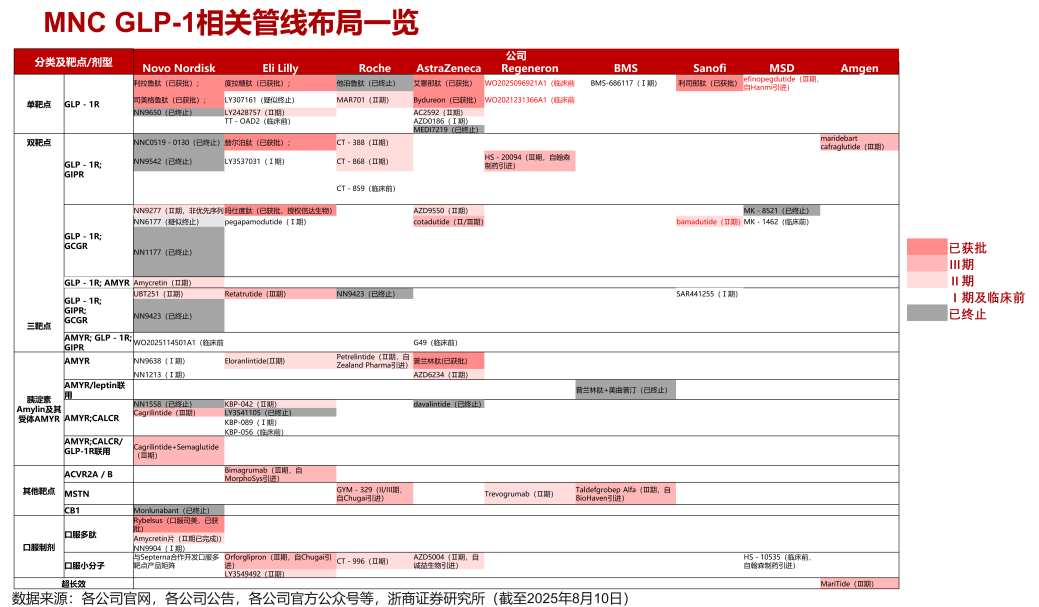Click the Eloralintide (II期) cell
This screenshot has width=1039, height=607.
[x=280, y=361]
